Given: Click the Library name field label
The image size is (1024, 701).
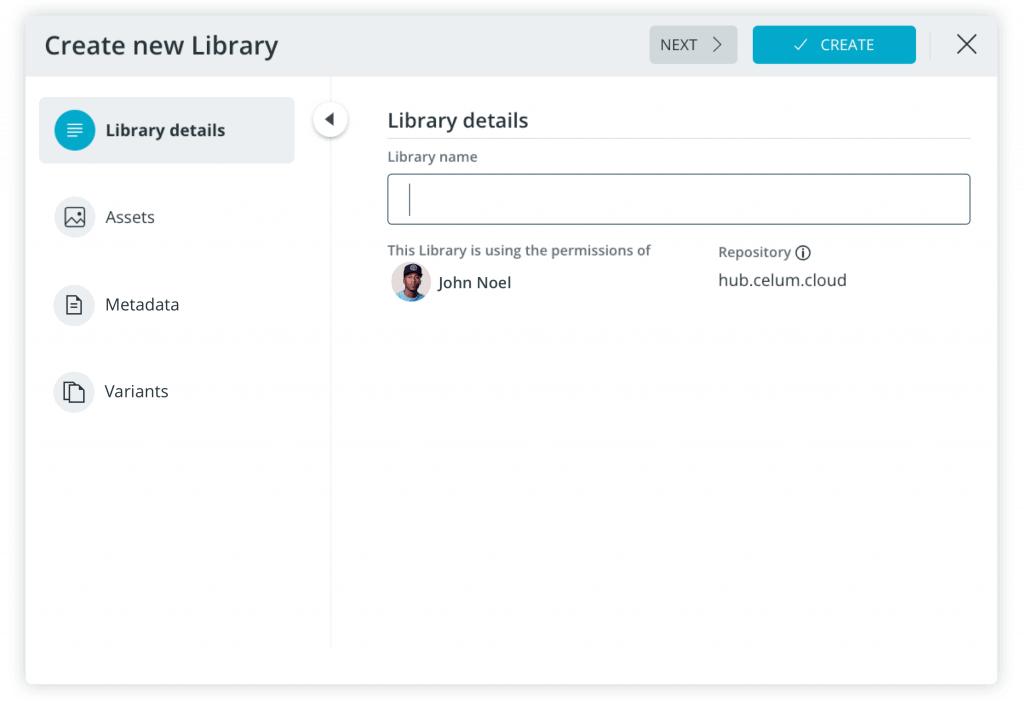Looking at the screenshot, I should click(432, 157).
